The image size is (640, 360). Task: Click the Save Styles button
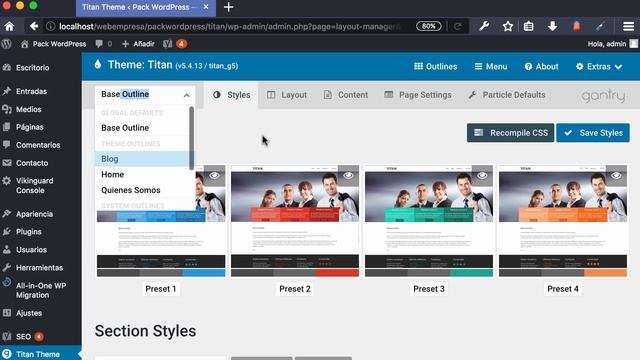click(x=593, y=133)
